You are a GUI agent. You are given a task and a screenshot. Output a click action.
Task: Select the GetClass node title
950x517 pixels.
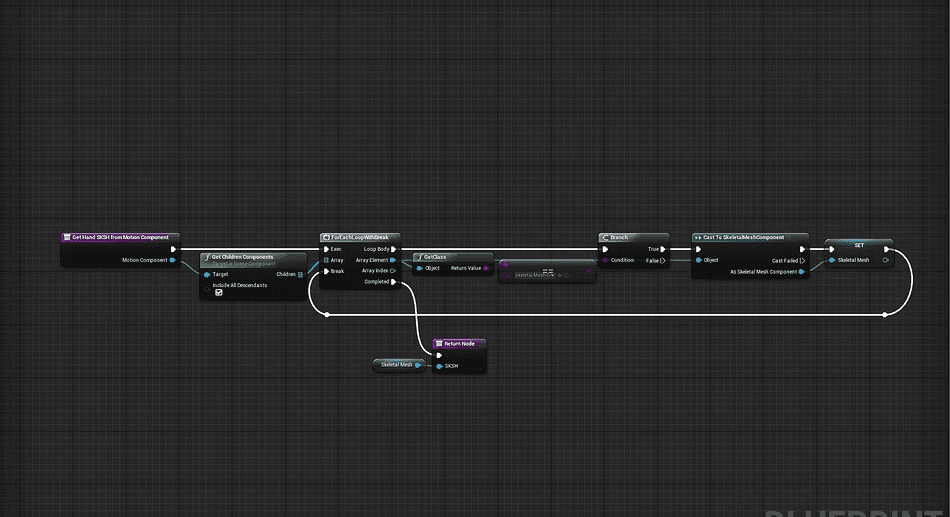tap(435, 257)
